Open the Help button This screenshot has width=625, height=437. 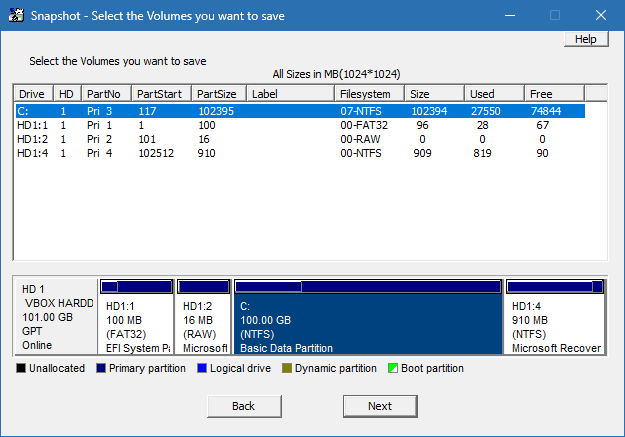pyautogui.click(x=586, y=39)
